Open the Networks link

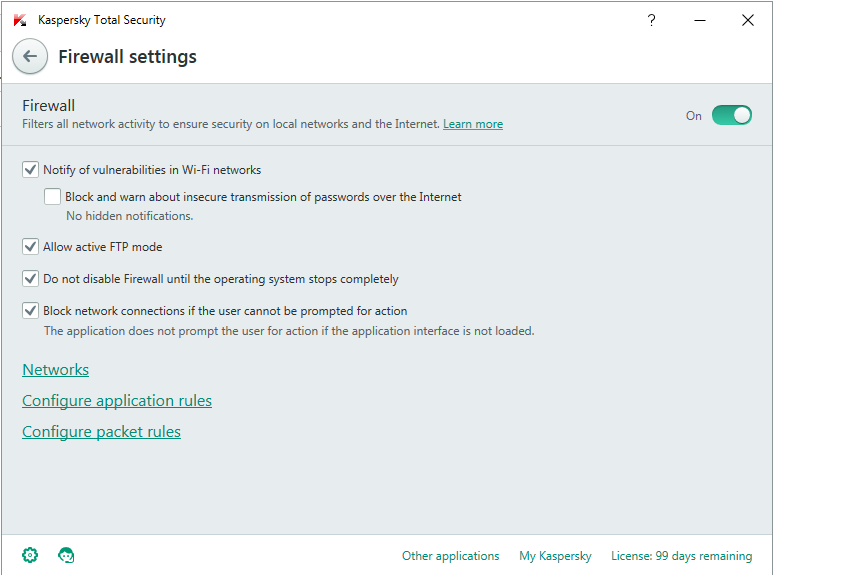point(56,370)
